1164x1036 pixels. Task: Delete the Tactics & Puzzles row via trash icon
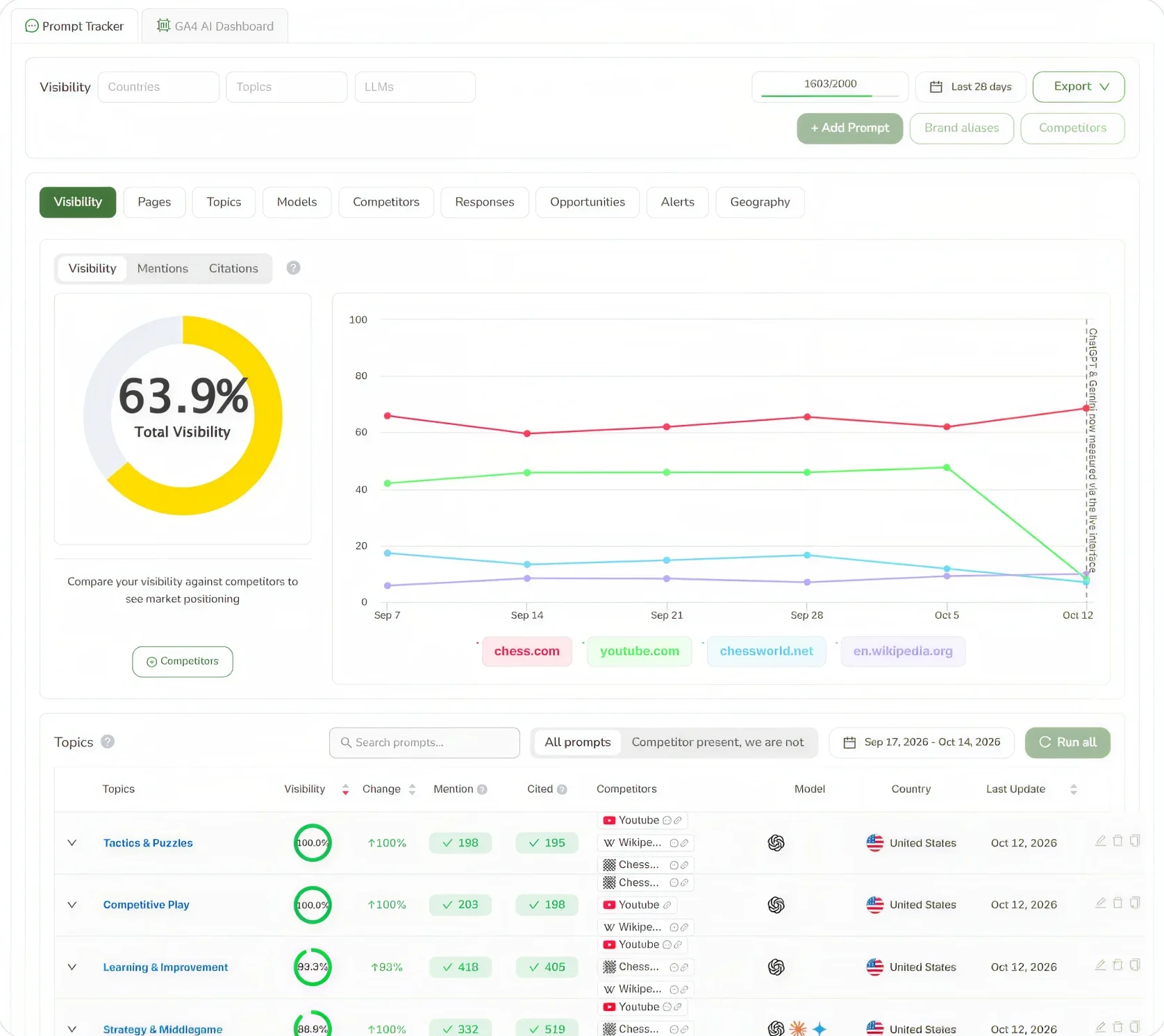click(x=1117, y=841)
